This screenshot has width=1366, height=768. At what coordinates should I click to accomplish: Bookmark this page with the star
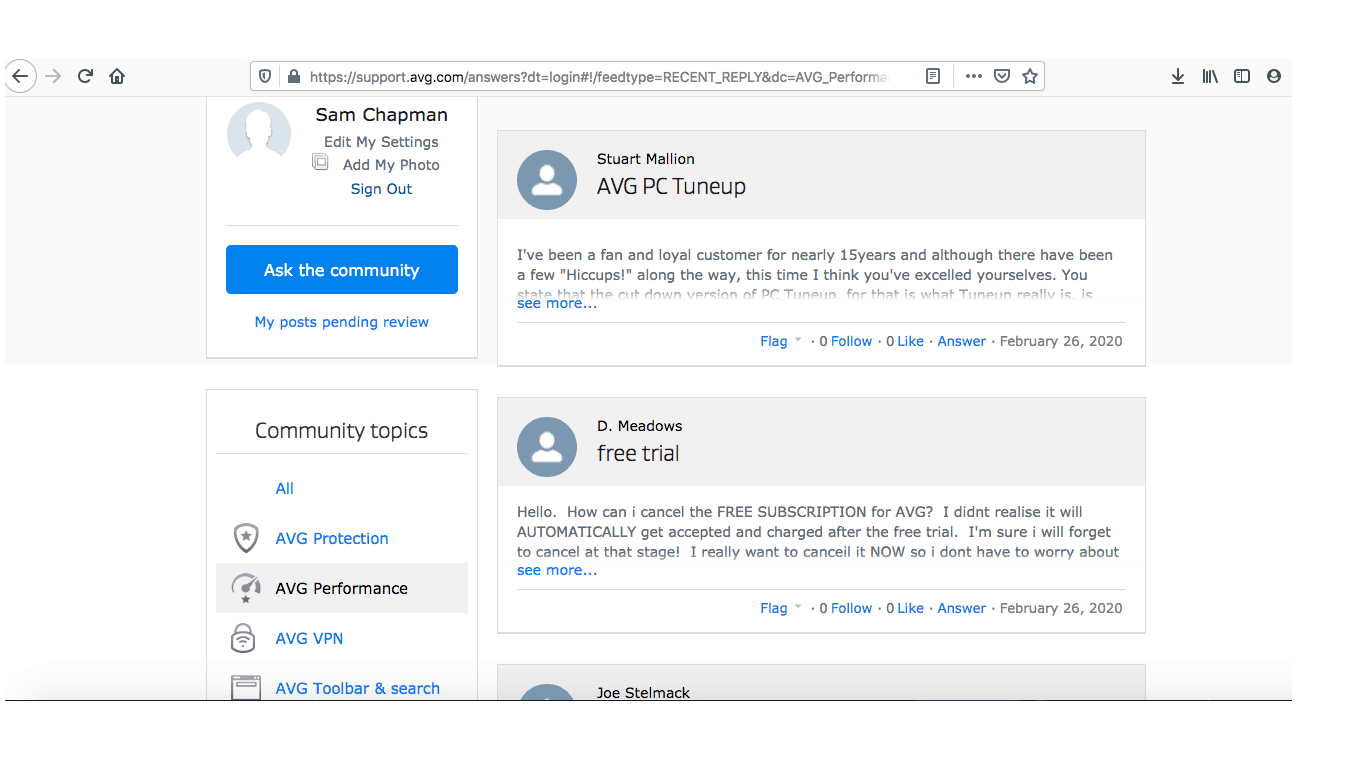1030,76
